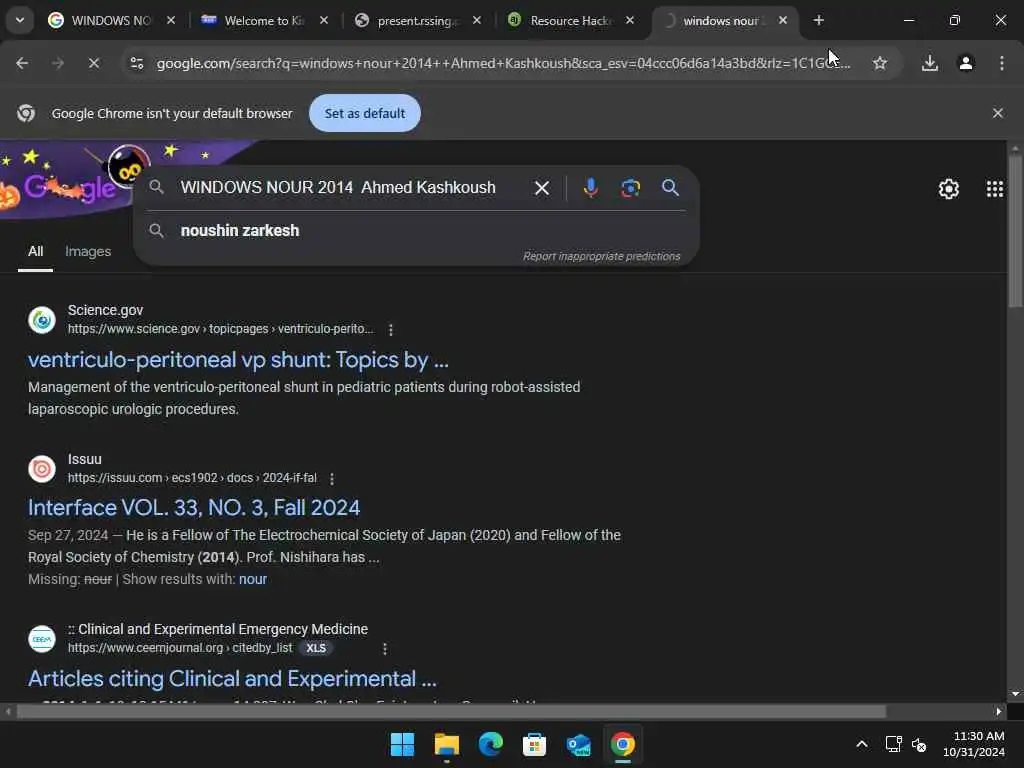The height and width of the screenshot is (768, 1024).
Task: Close the Resource Hacker tab
Action: (x=630, y=20)
